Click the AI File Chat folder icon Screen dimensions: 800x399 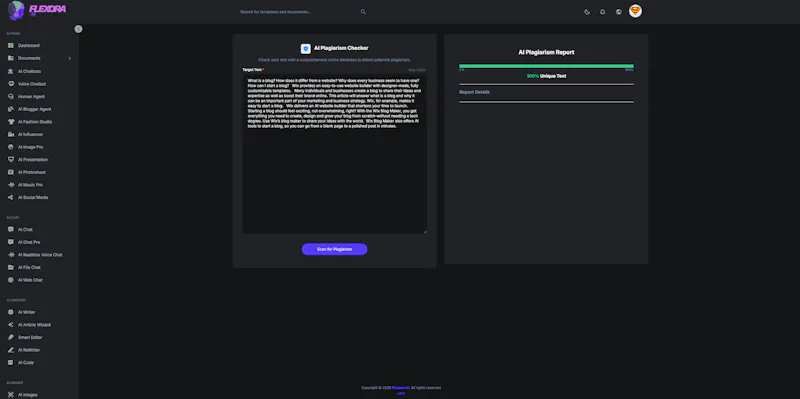pos(11,267)
